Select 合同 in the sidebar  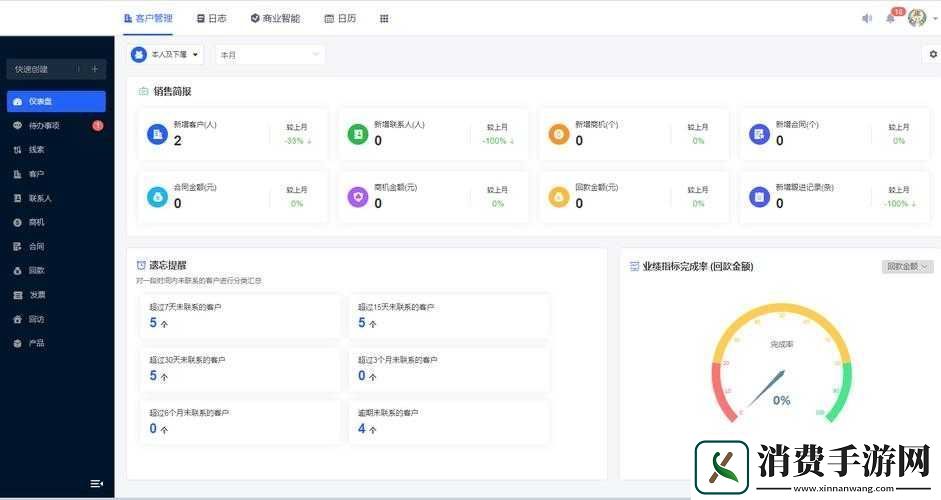point(36,246)
